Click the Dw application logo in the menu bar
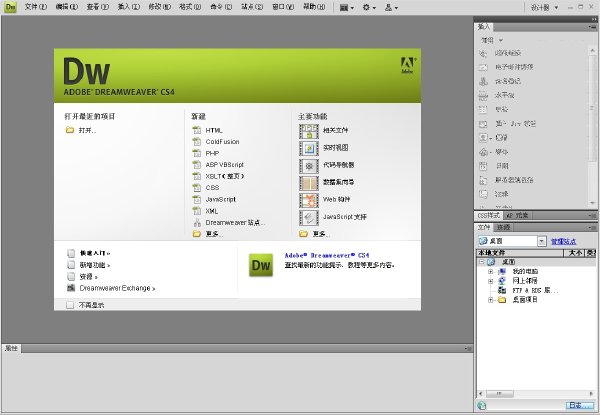Screen dimensions: 600x415 [x=10, y=7]
